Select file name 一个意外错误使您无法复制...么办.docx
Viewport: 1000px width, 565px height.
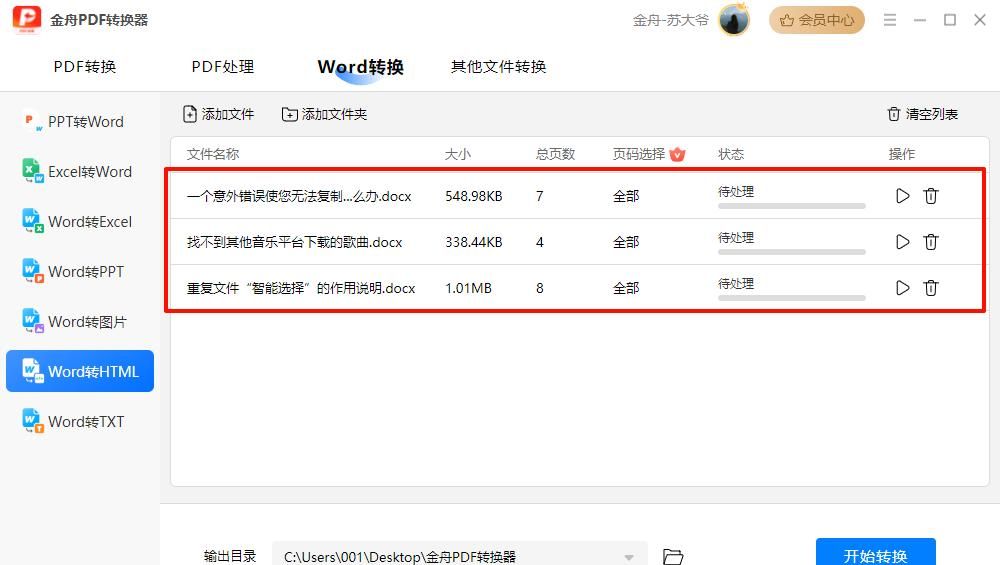coord(299,196)
